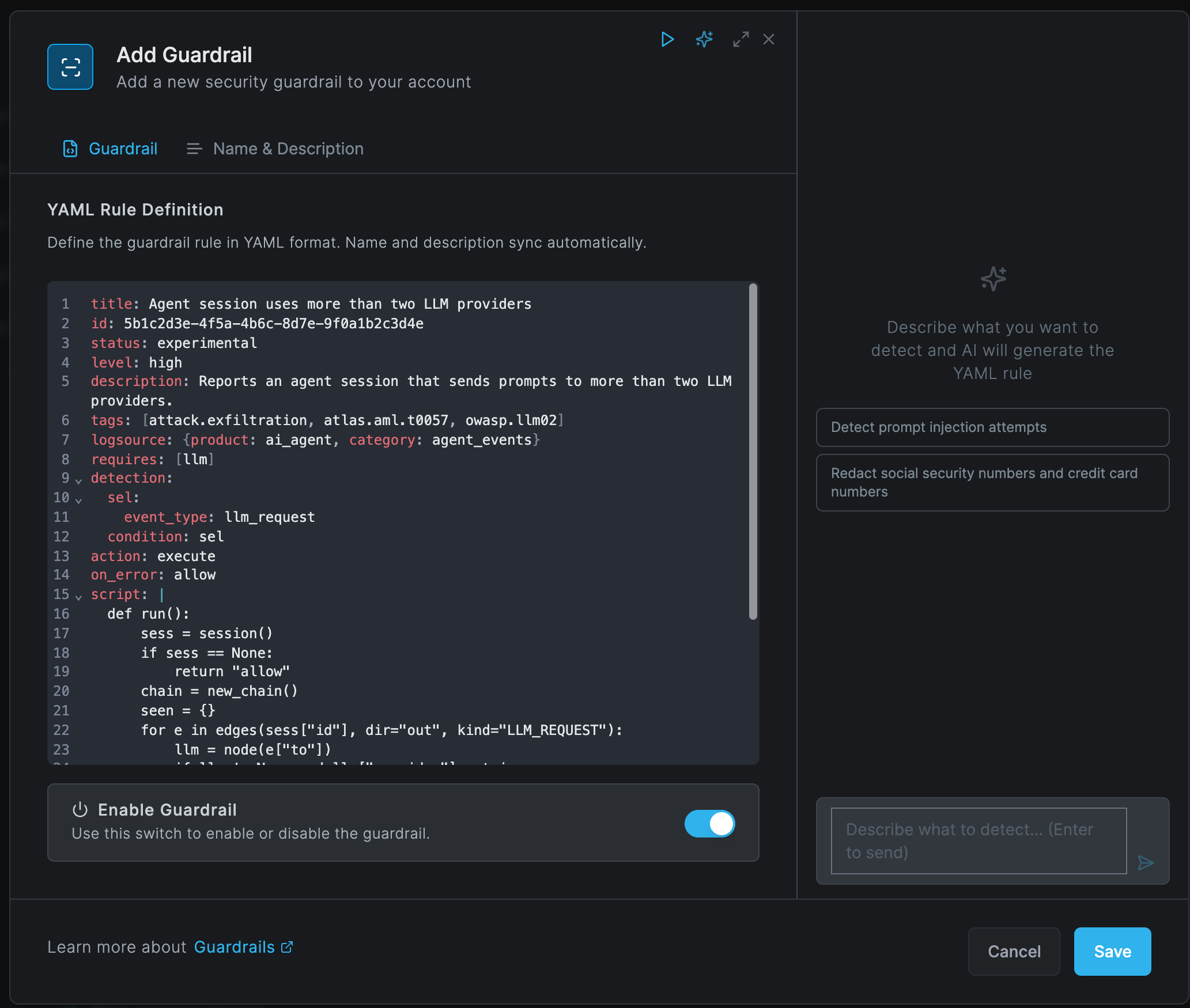Click the large sparkle icon in AI panel
This screenshot has width=1190, height=1008.
tap(993, 279)
